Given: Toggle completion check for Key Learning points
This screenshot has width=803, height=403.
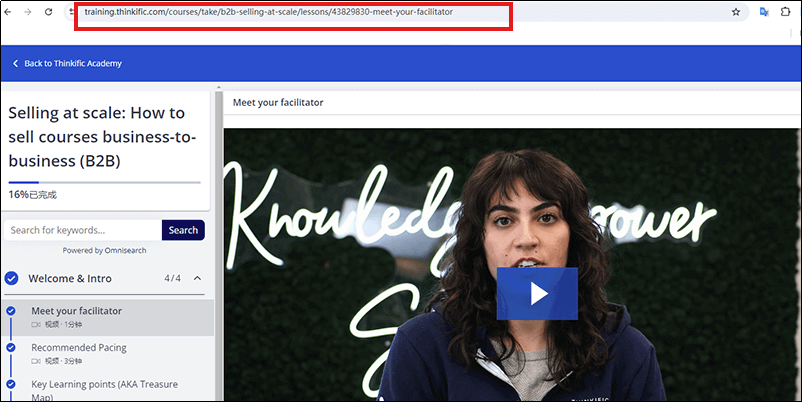Looking at the screenshot, I should tap(11, 383).
